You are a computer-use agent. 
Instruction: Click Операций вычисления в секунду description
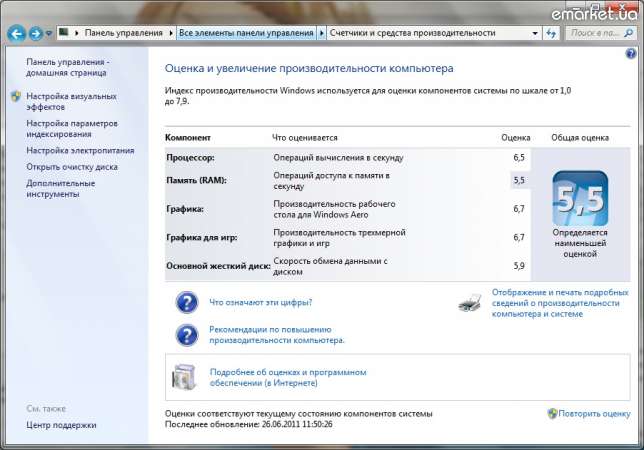point(338,158)
